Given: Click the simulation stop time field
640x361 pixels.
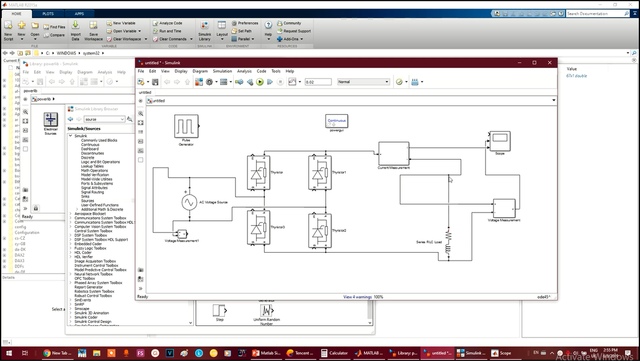Looking at the screenshot, I should pyautogui.click(x=318, y=82).
